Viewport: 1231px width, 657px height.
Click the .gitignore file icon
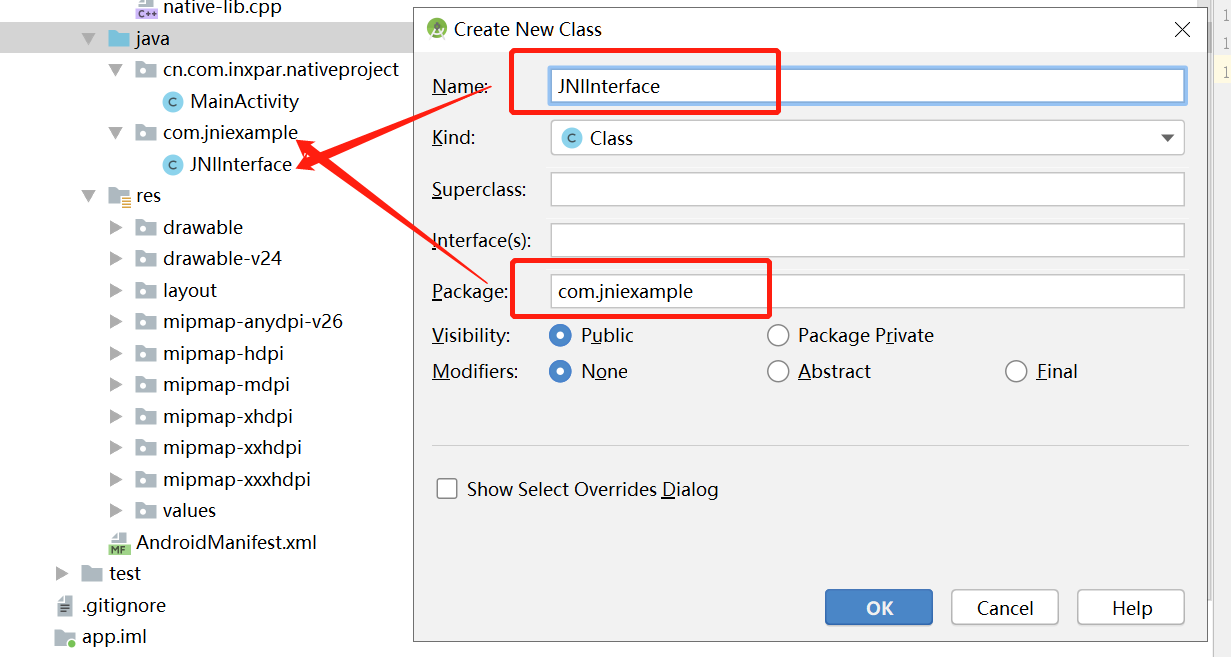pos(65,605)
